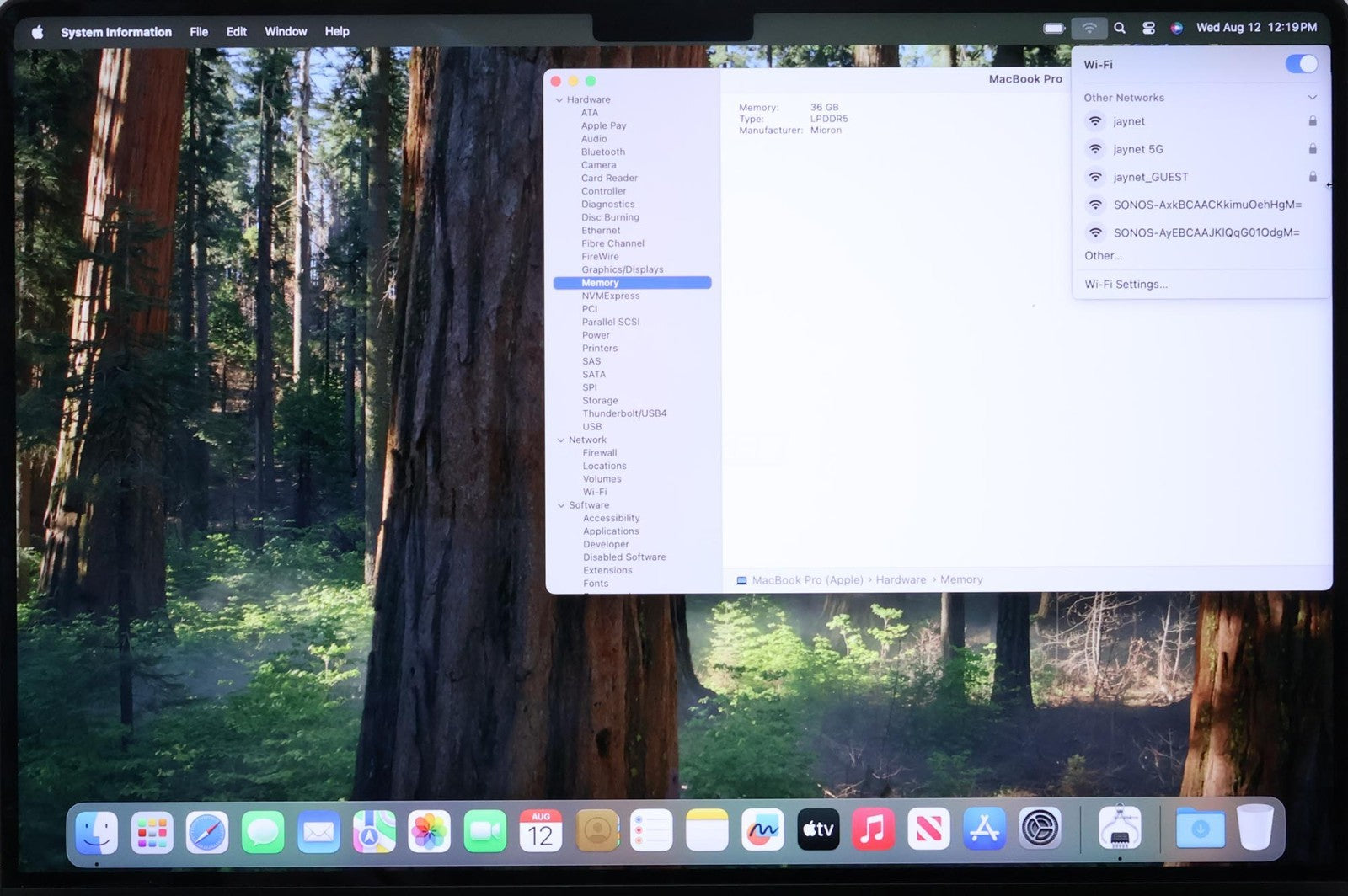Turn off the Wi-Fi switch
Viewport: 1348px width, 896px height.
1302,64
